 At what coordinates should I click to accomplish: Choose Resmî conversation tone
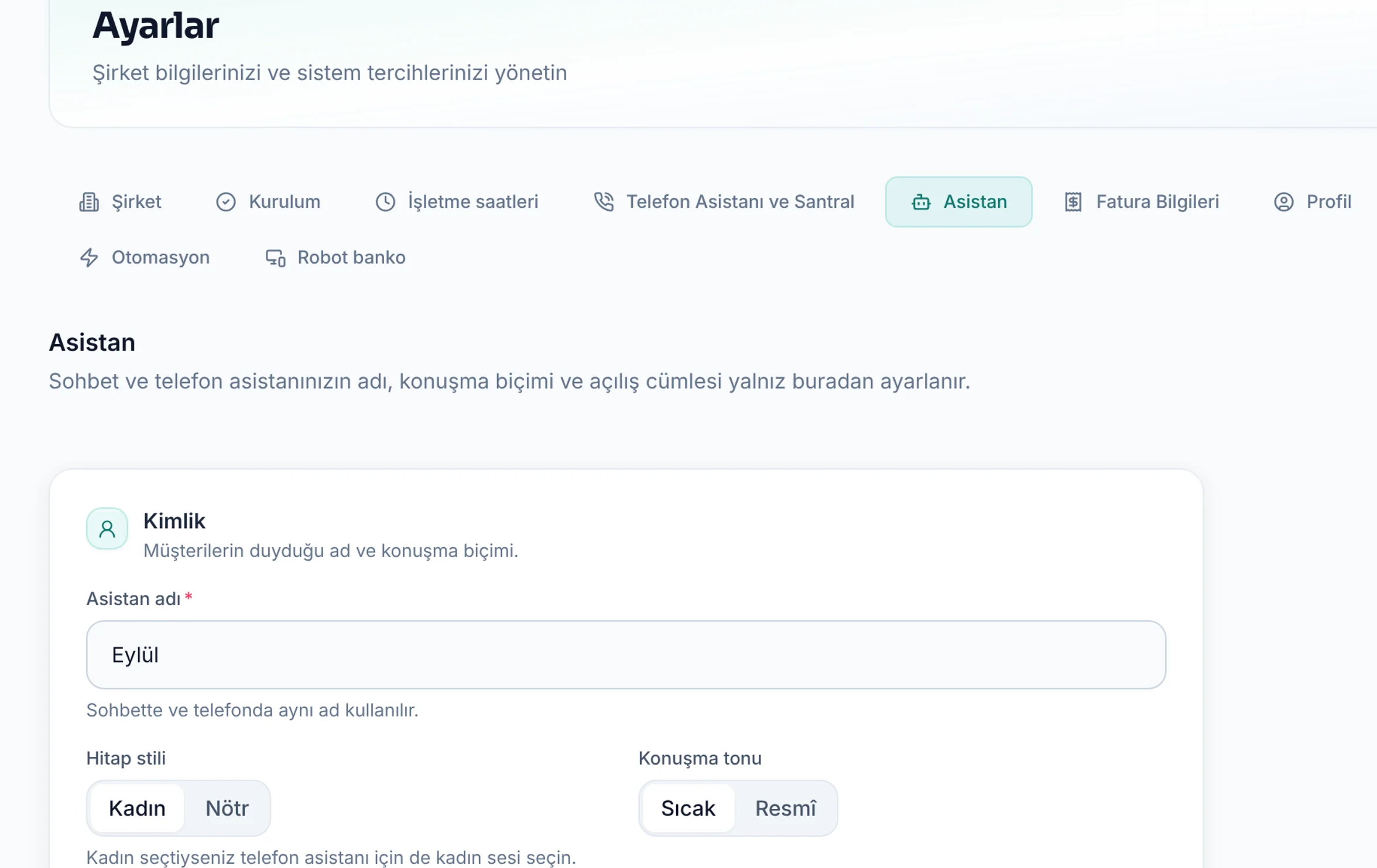tap(786, 808)
